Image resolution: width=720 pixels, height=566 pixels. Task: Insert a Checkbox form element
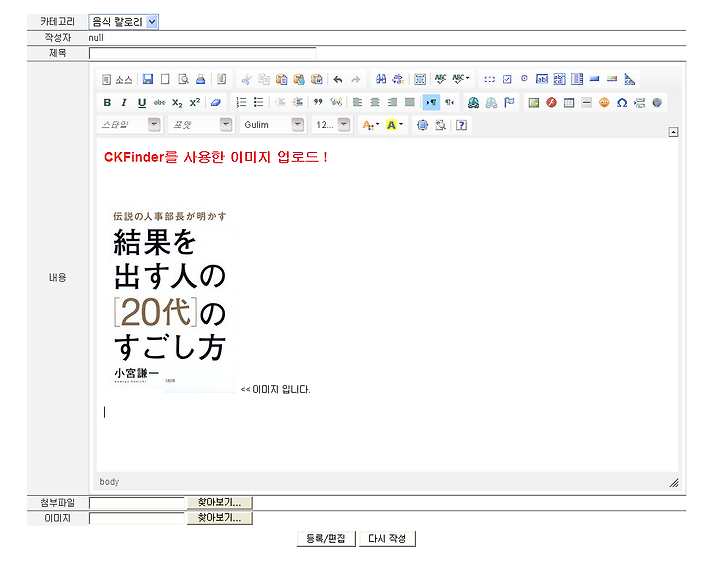[507, 79]
